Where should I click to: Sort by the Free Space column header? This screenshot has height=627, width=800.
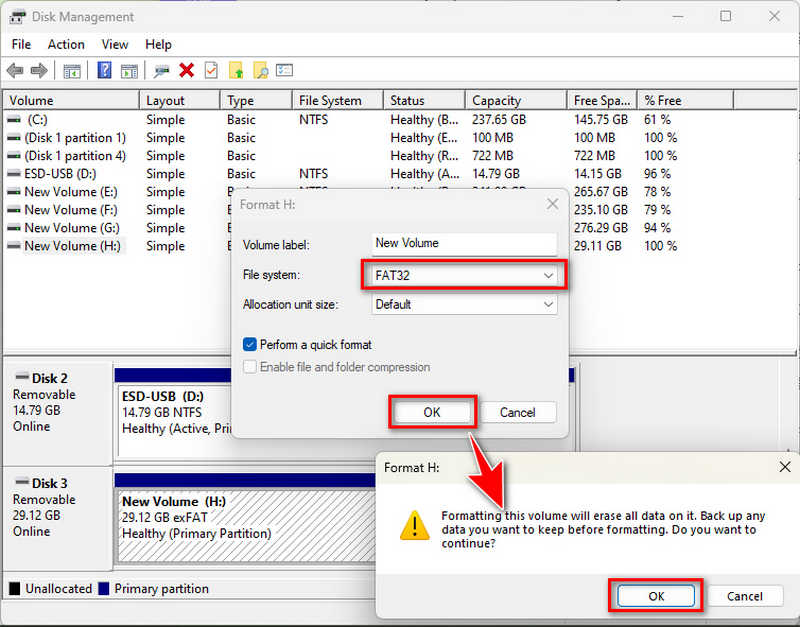(603, 101)
